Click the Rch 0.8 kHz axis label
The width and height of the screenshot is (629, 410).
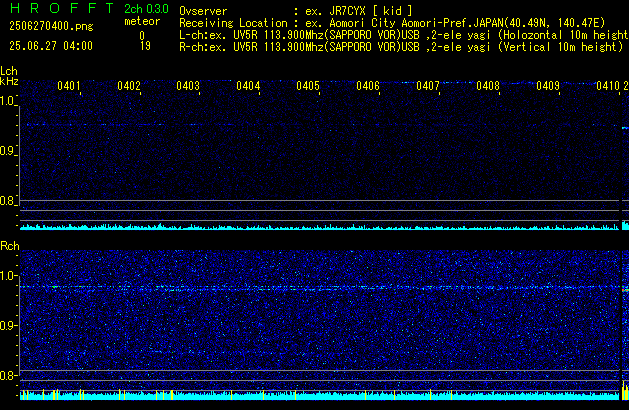pyautogui.click(x=8, y=375)
